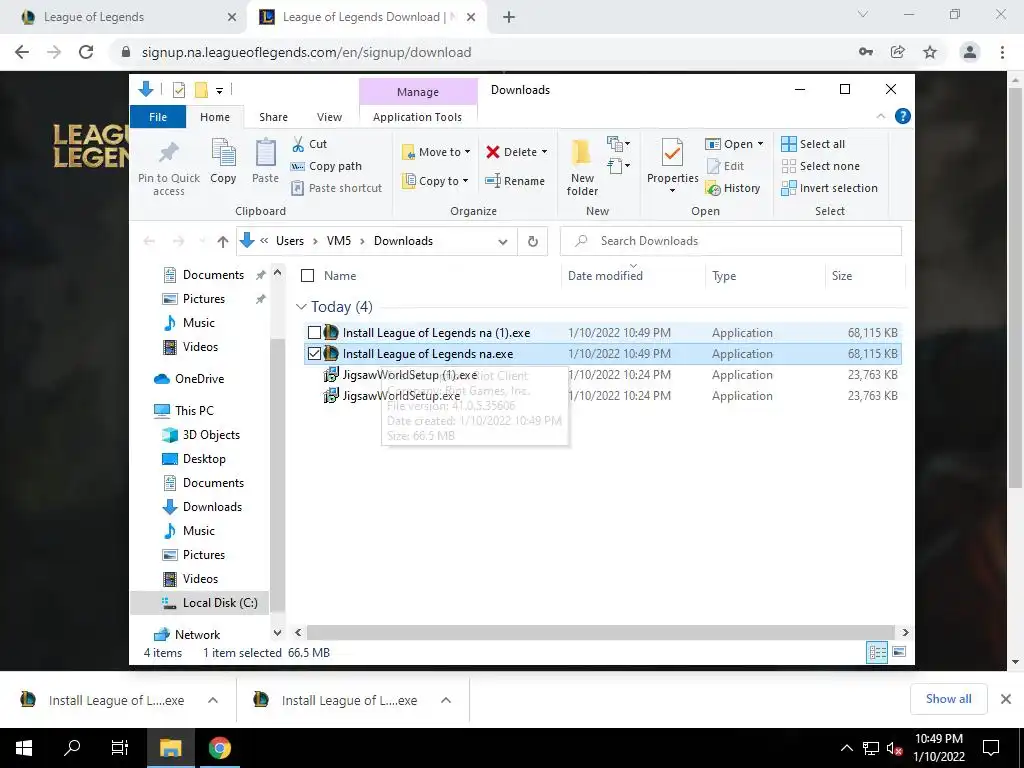
Task: Open the File menu tab
Action: coord(158,117)
